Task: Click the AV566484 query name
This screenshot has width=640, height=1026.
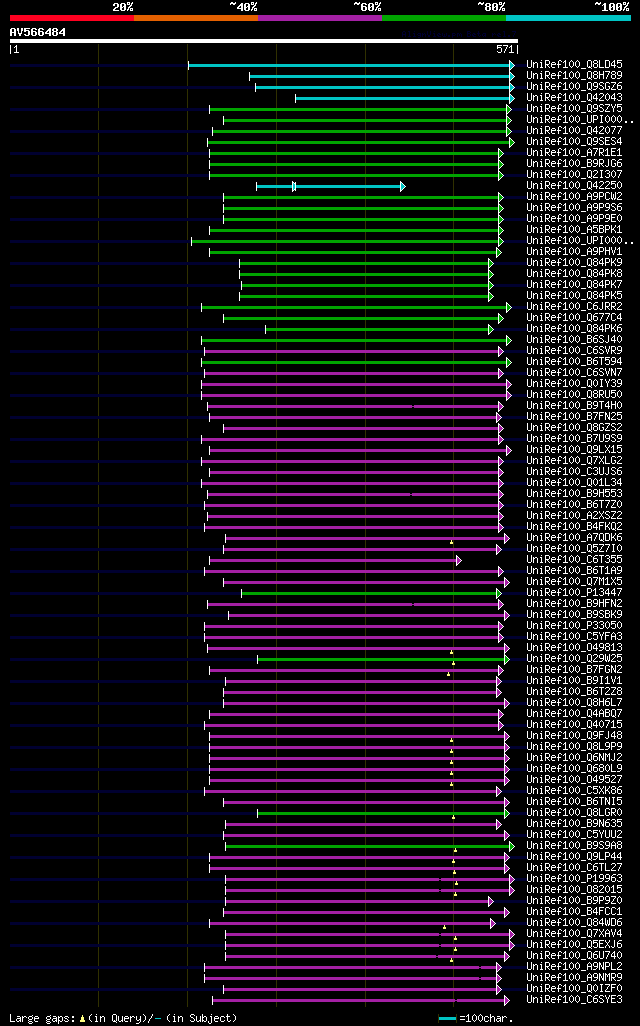Action: [38, 32]
